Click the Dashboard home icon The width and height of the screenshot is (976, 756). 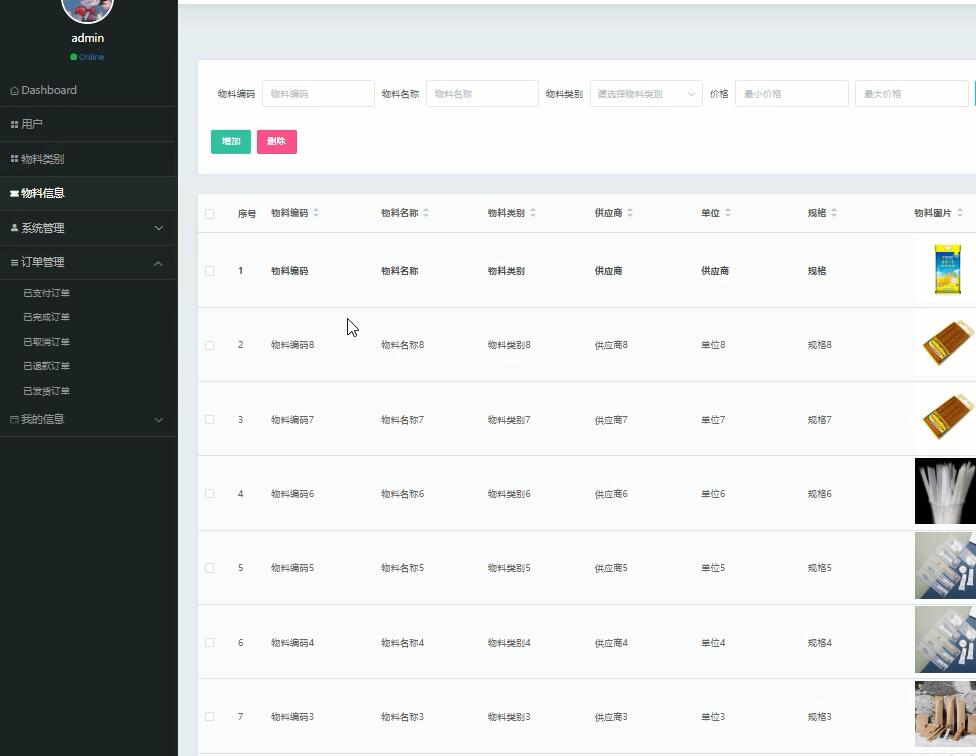coord(14,91)
